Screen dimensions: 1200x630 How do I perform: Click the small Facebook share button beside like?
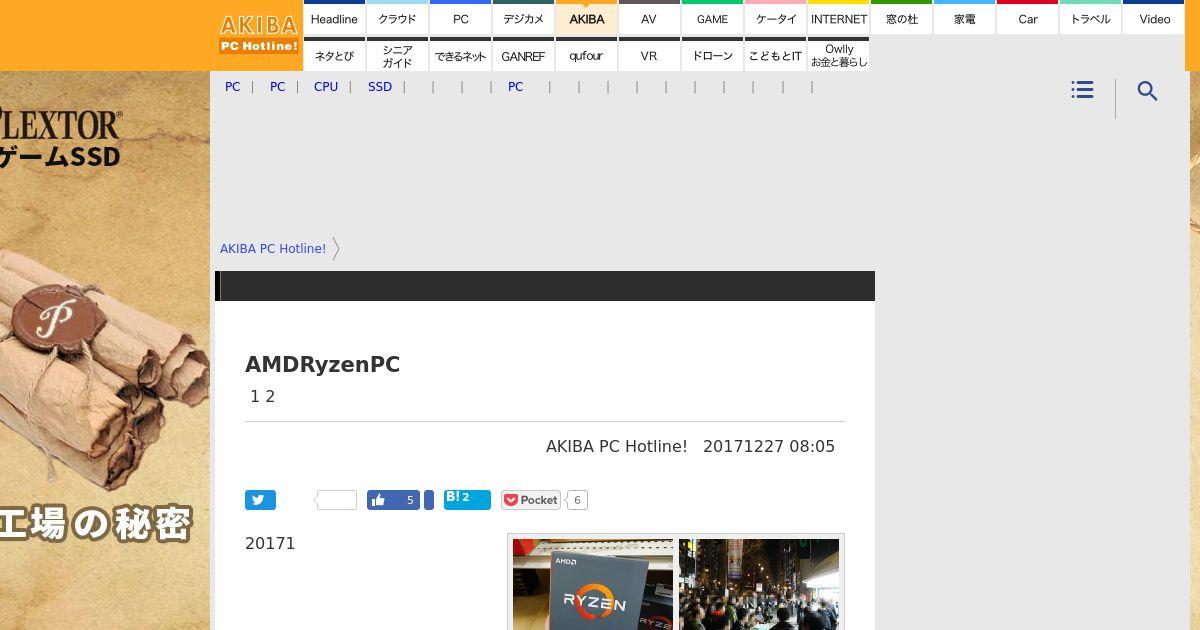click(x=429, y=500)
